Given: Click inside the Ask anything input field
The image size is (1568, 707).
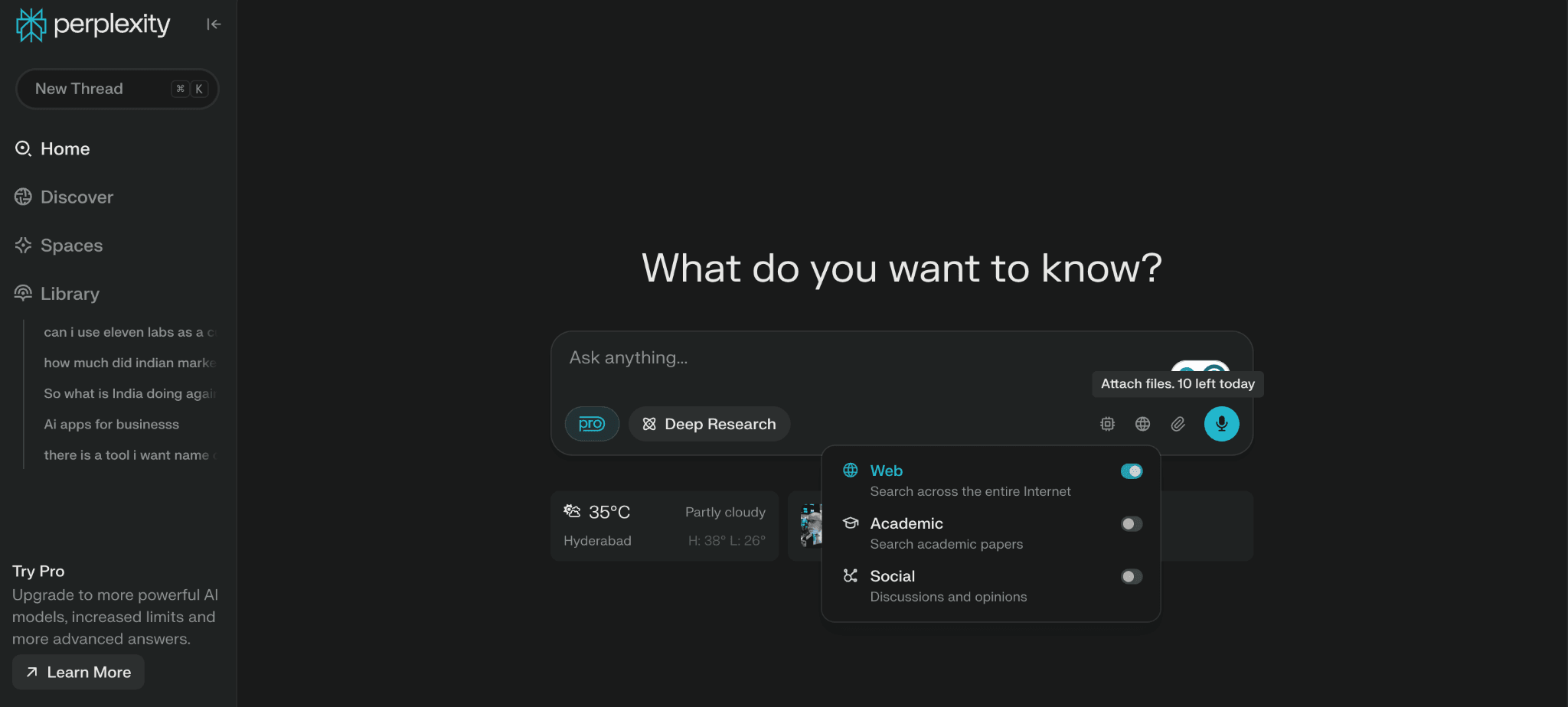Looking at the screenshot, I should pyautogui.click(x=766, y=357).
